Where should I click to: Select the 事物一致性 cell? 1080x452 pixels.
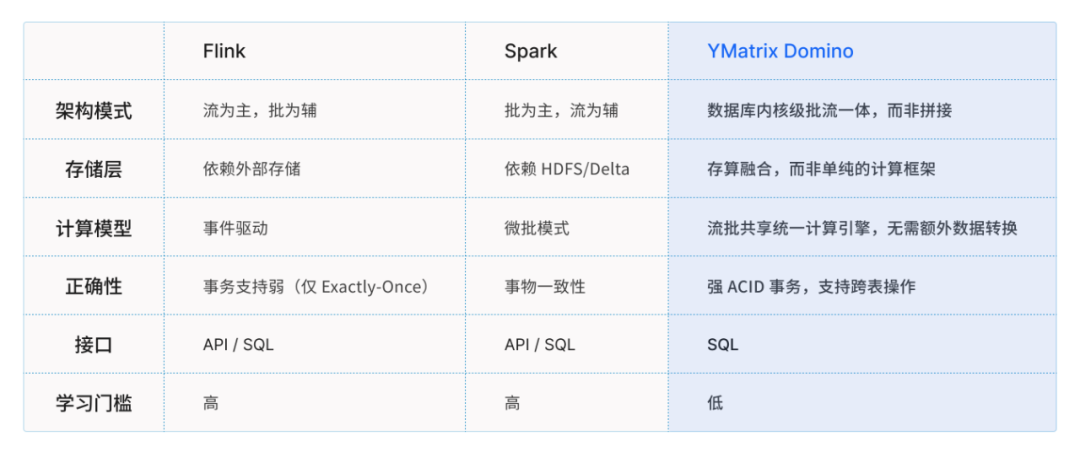coord(545,287)
